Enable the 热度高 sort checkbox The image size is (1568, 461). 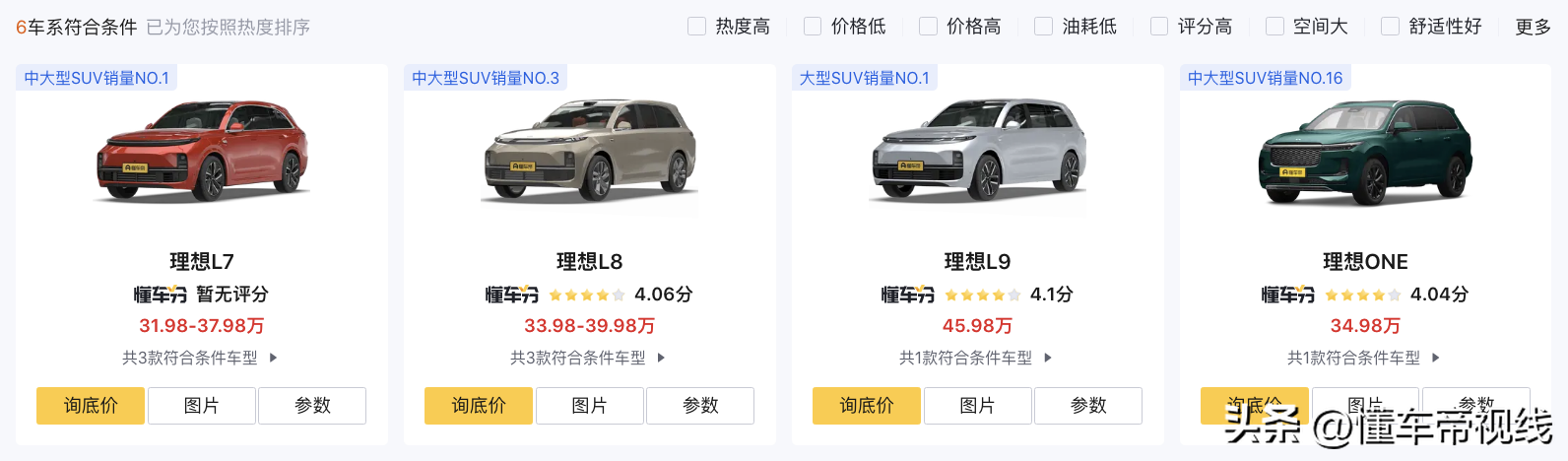click(x=697, y=27)
